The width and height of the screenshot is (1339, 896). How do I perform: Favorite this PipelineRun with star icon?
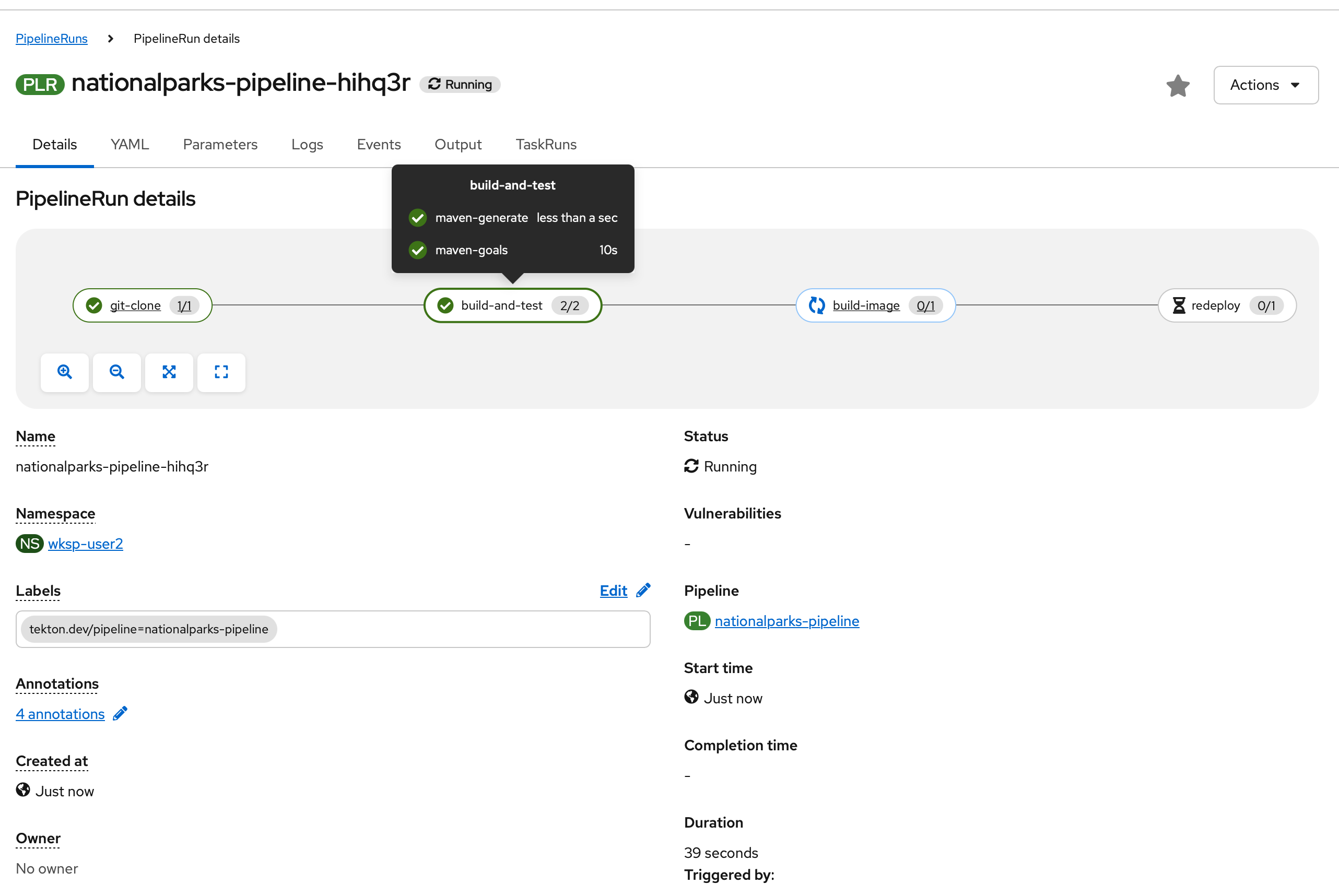point(1178,86)
